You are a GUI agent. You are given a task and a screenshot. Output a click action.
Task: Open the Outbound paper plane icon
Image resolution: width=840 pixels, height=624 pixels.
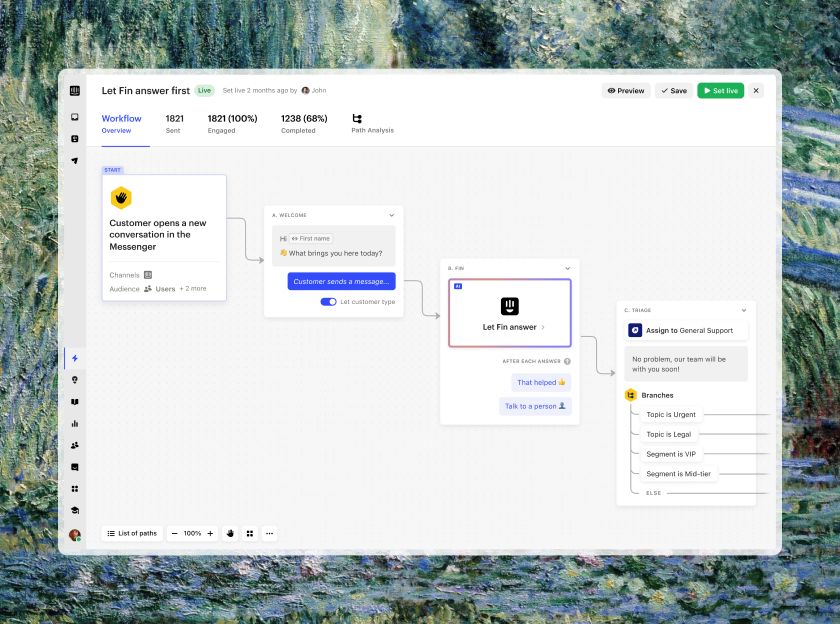point(74,161)
